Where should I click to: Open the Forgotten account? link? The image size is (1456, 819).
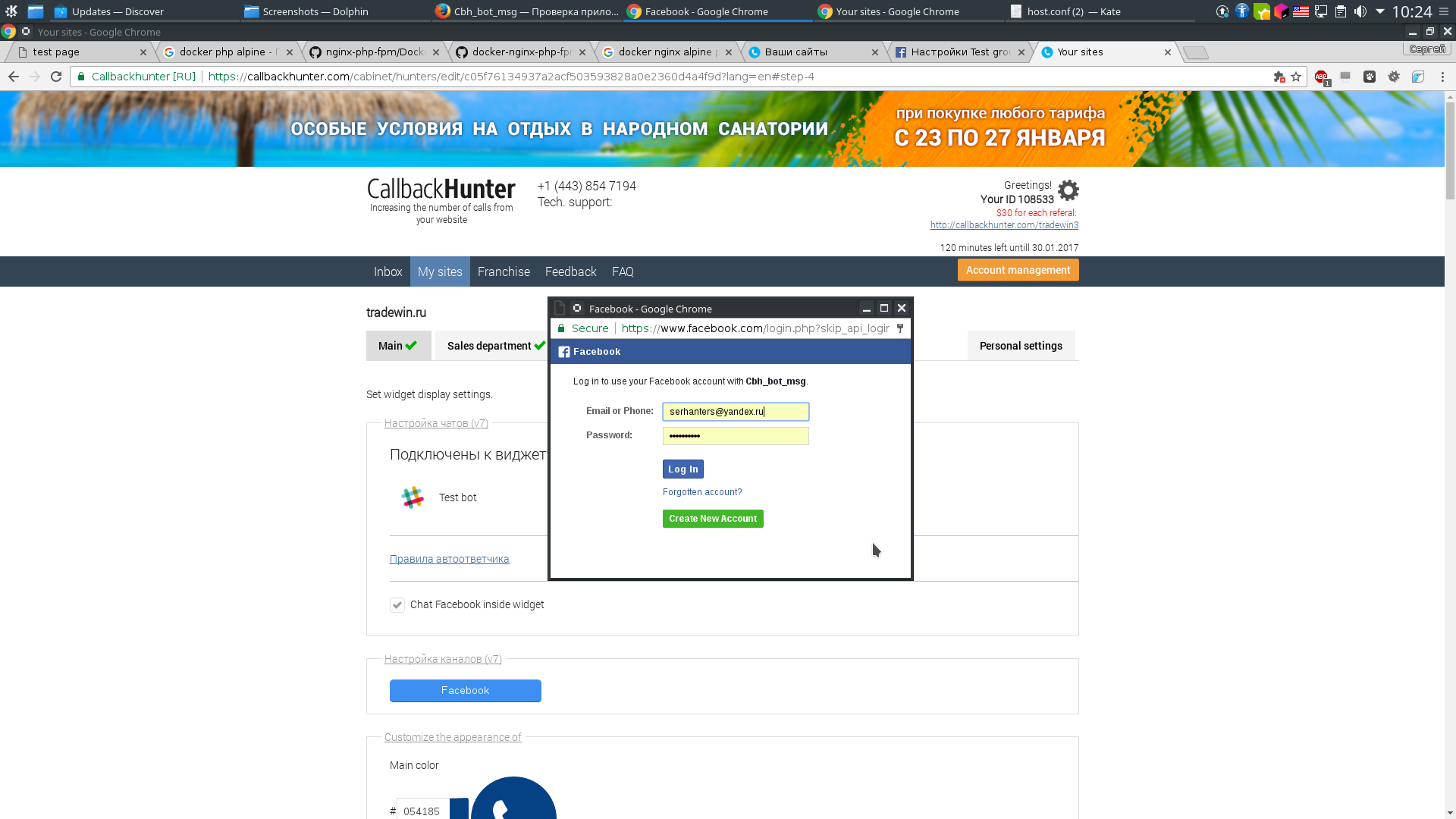(x=702, y=492)
